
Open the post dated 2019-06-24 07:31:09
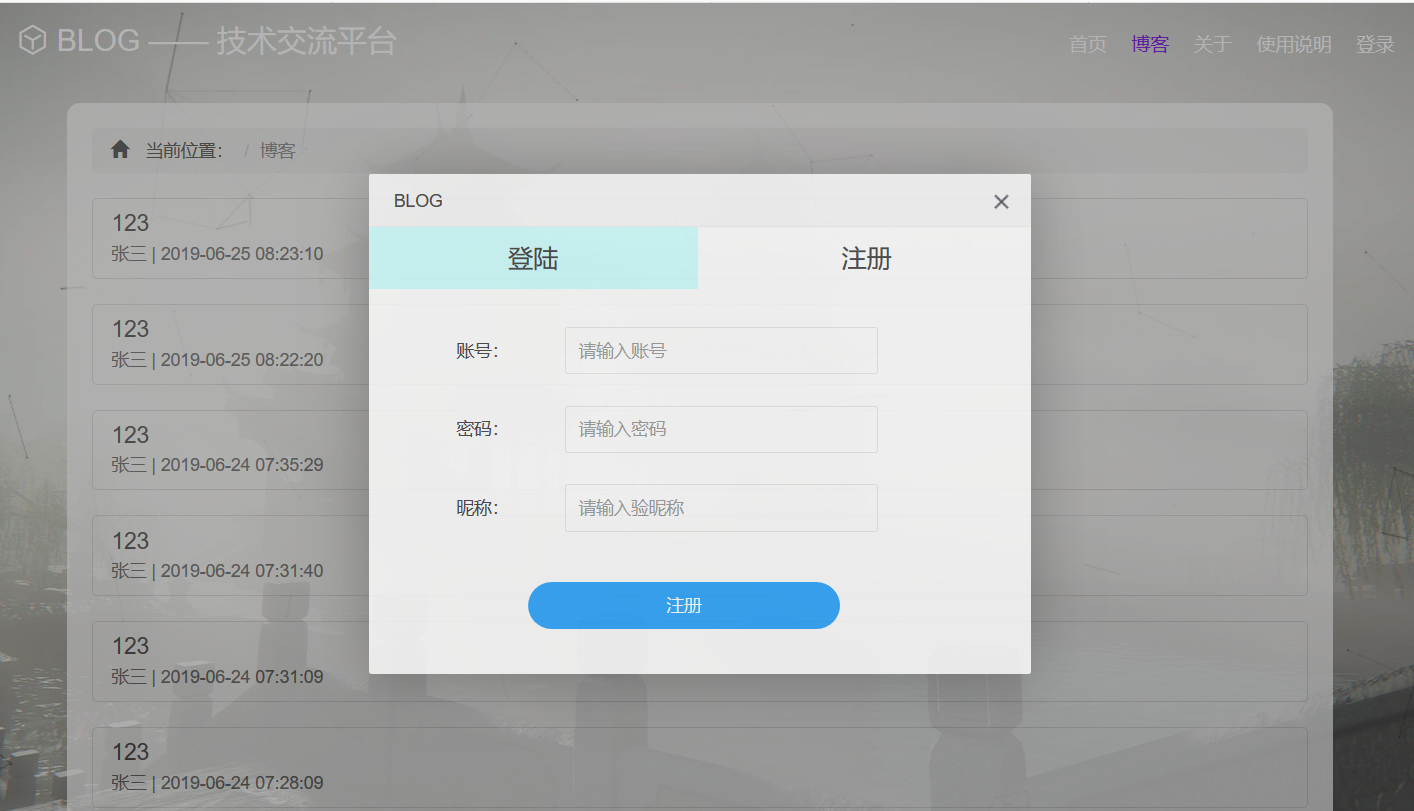click(699, 662)
